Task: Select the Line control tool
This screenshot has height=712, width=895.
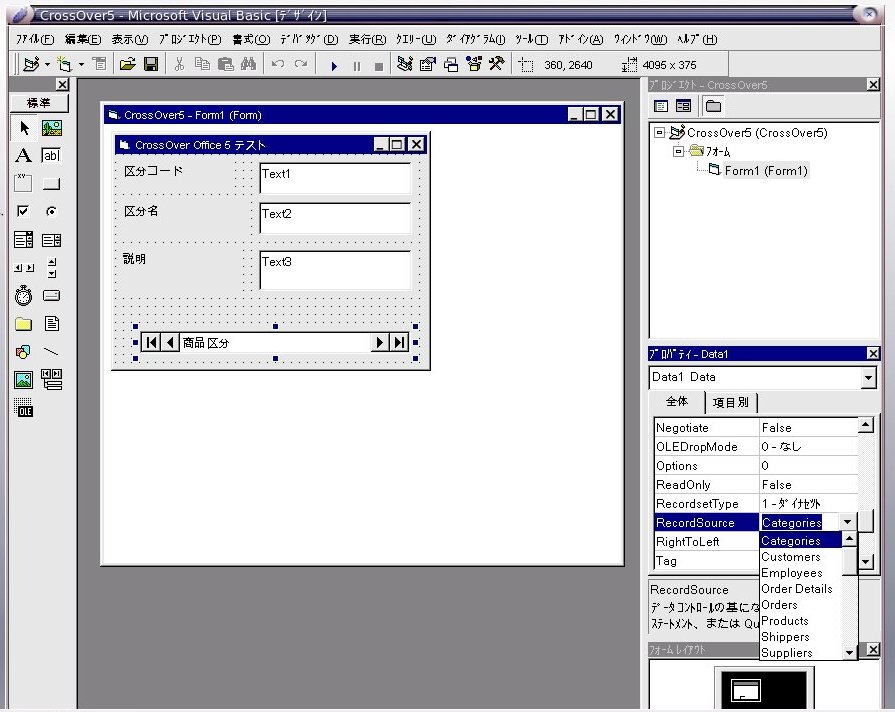Action: click(x=51, y=352)
